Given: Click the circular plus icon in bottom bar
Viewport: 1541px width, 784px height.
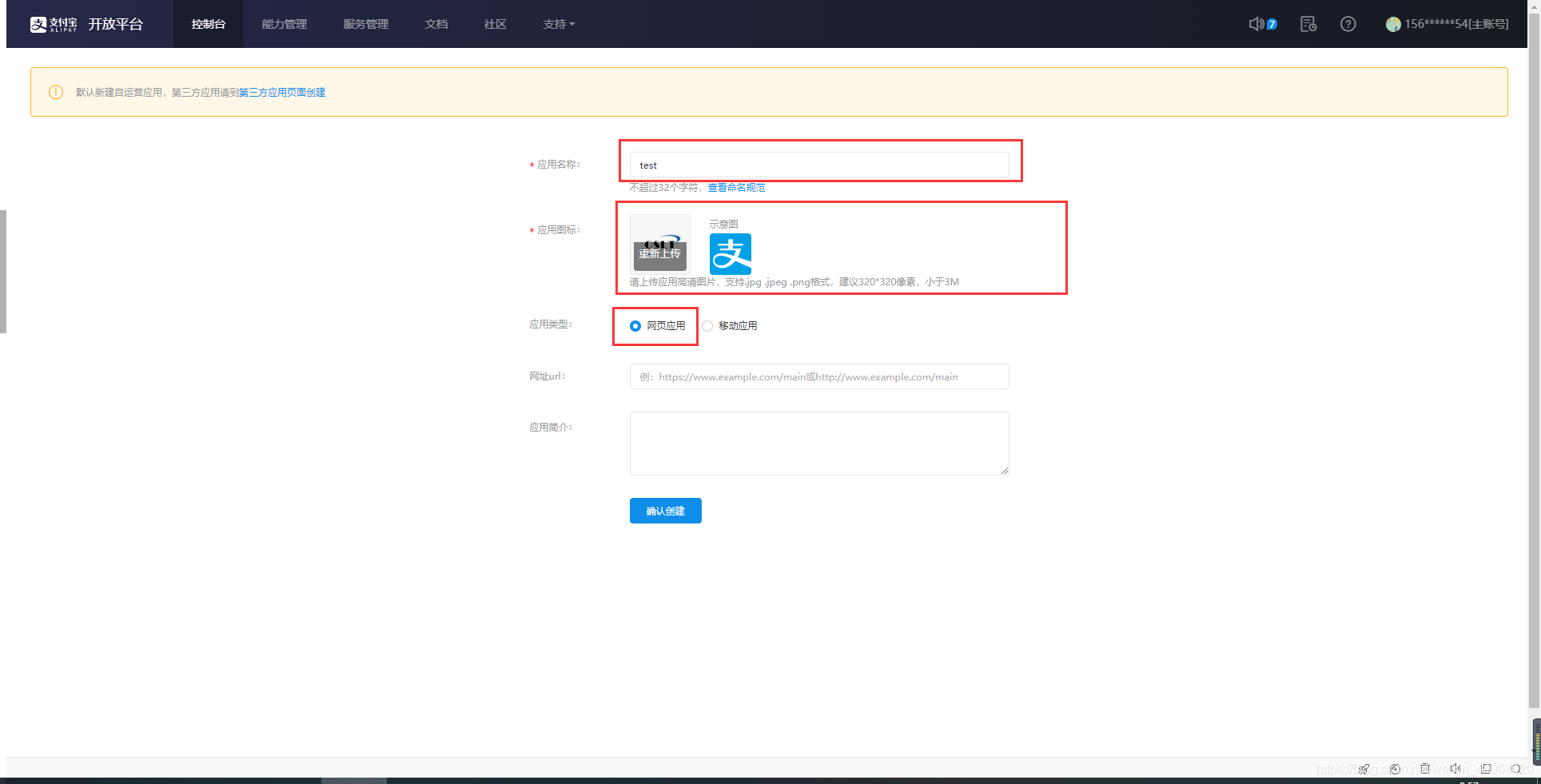Looking at the screenshot, I should (x=1395, y=769).
